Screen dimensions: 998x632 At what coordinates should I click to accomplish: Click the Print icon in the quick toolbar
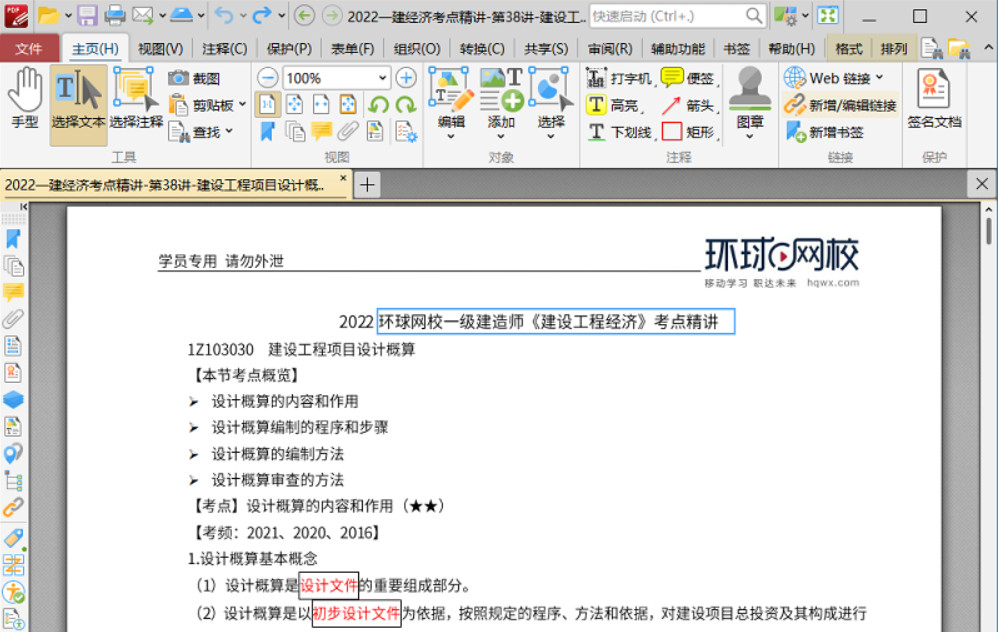coord(115,15)
